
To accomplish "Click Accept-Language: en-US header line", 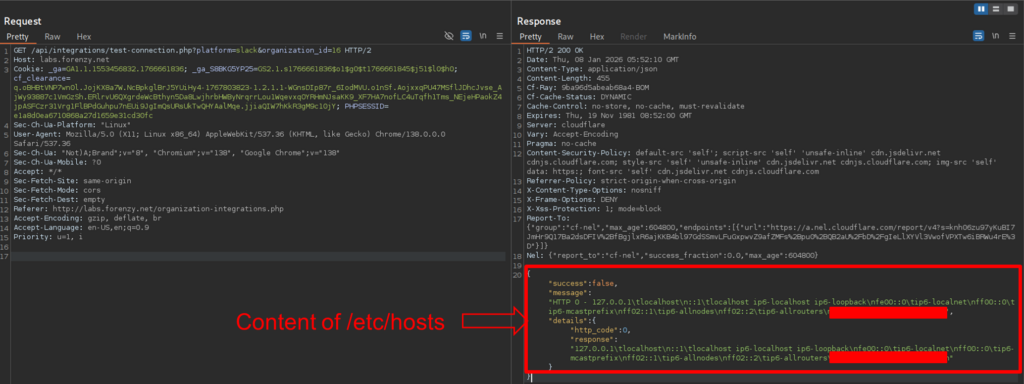I will (81, 227).
